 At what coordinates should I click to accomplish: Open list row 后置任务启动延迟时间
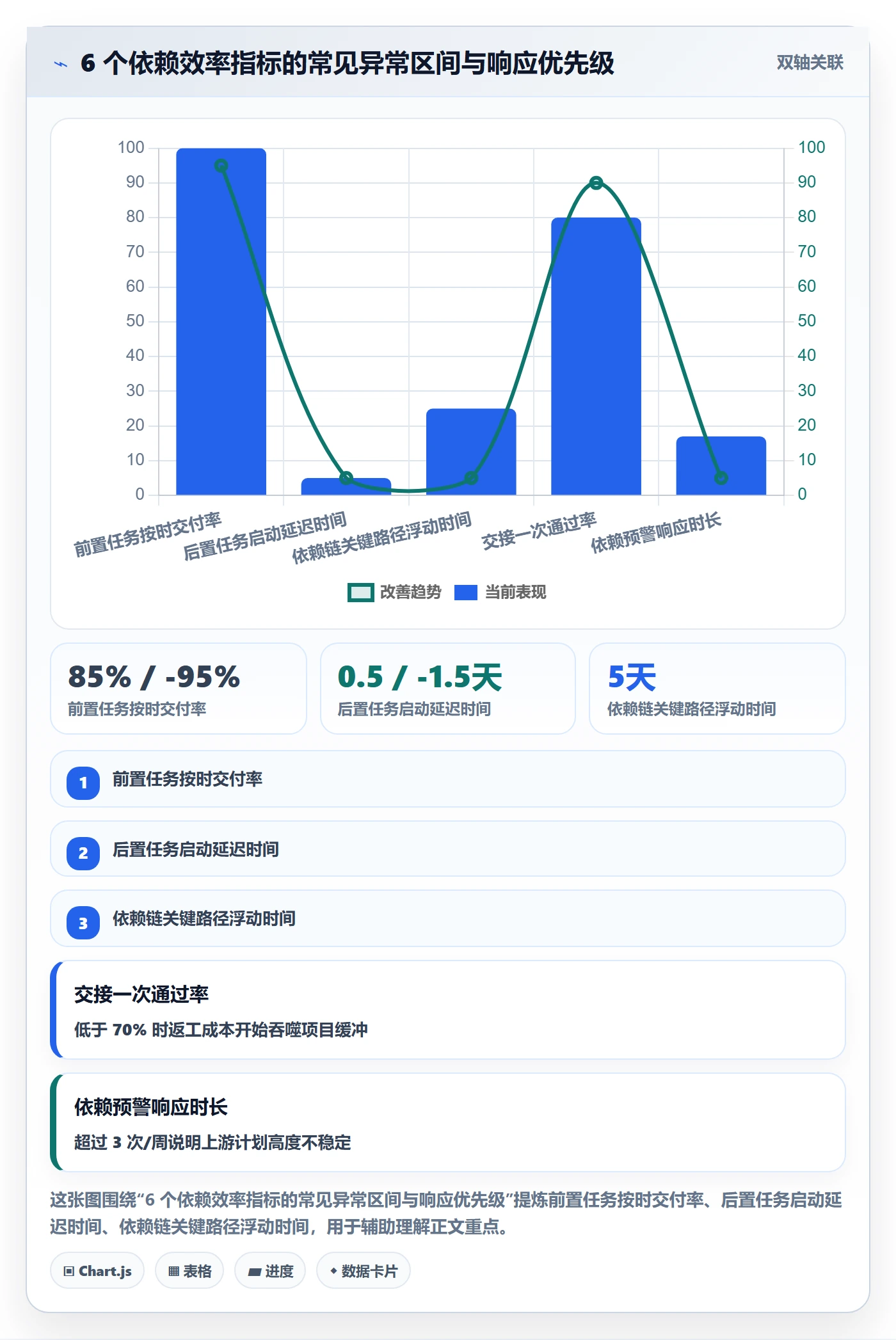(x=448, y=849)
